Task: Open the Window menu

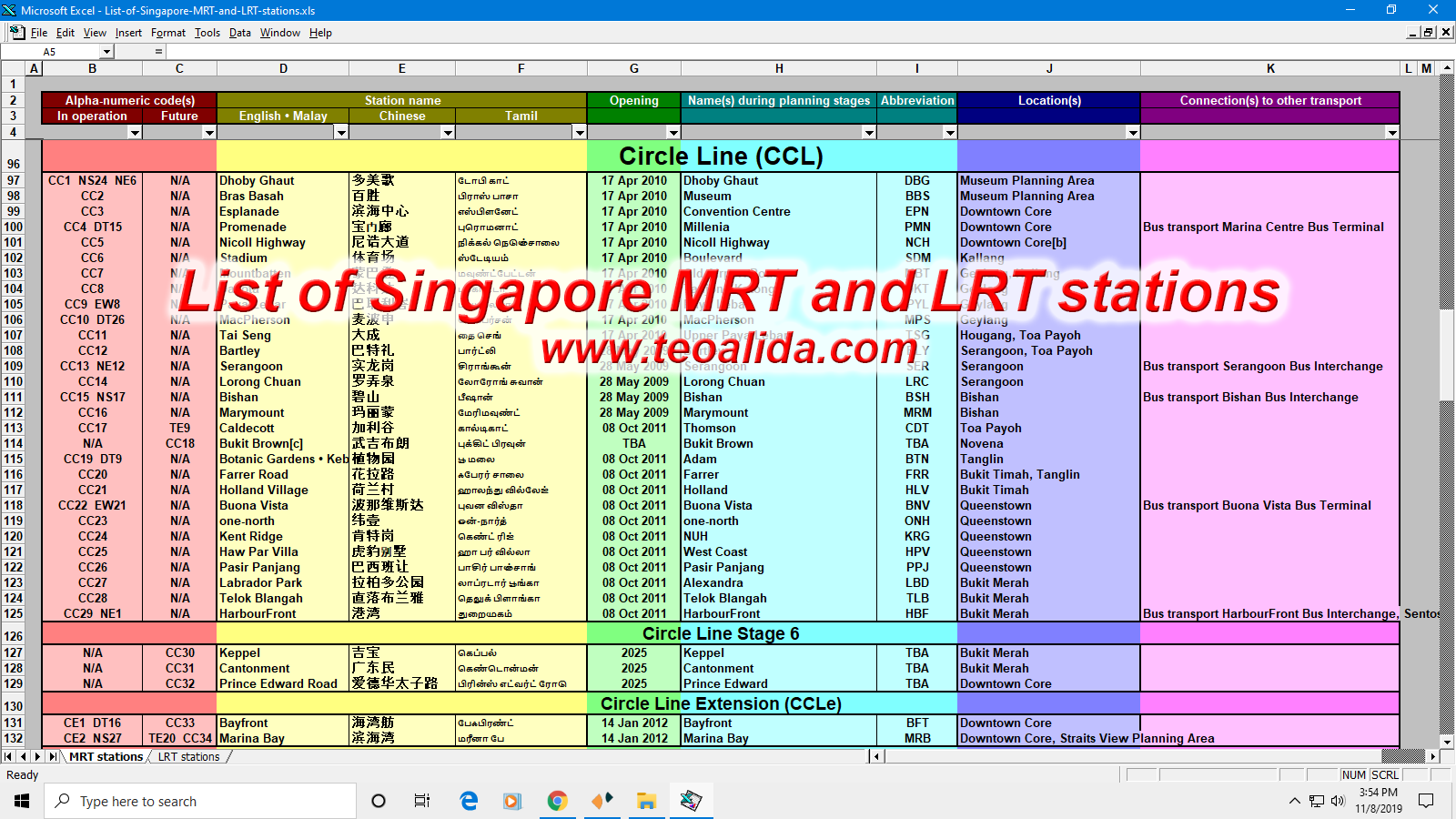Action: click(x=280, y=33)
